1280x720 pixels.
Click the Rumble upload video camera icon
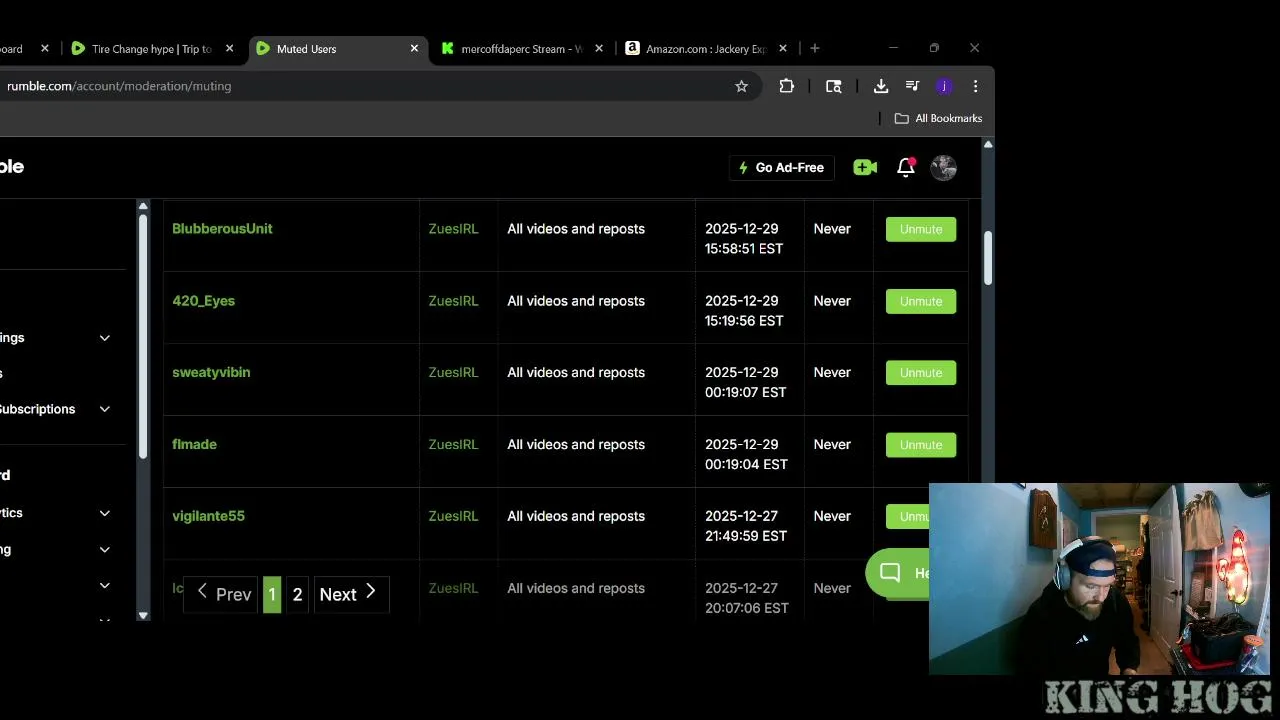pyautogui.click(x=865, y=168)
